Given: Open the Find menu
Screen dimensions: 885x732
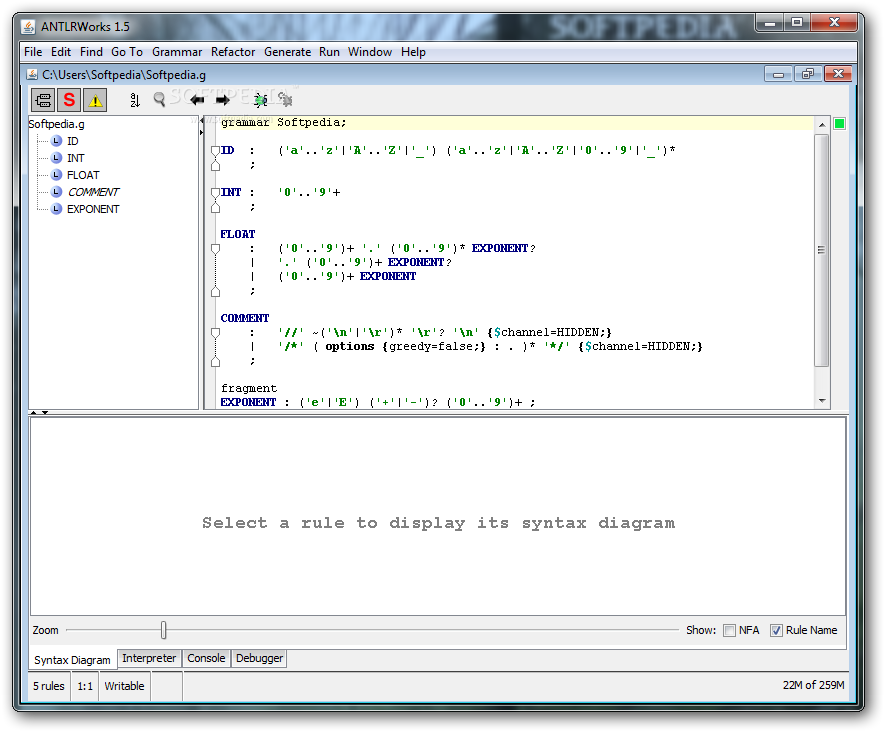Looking at the screenshot, I should [91, 52].
